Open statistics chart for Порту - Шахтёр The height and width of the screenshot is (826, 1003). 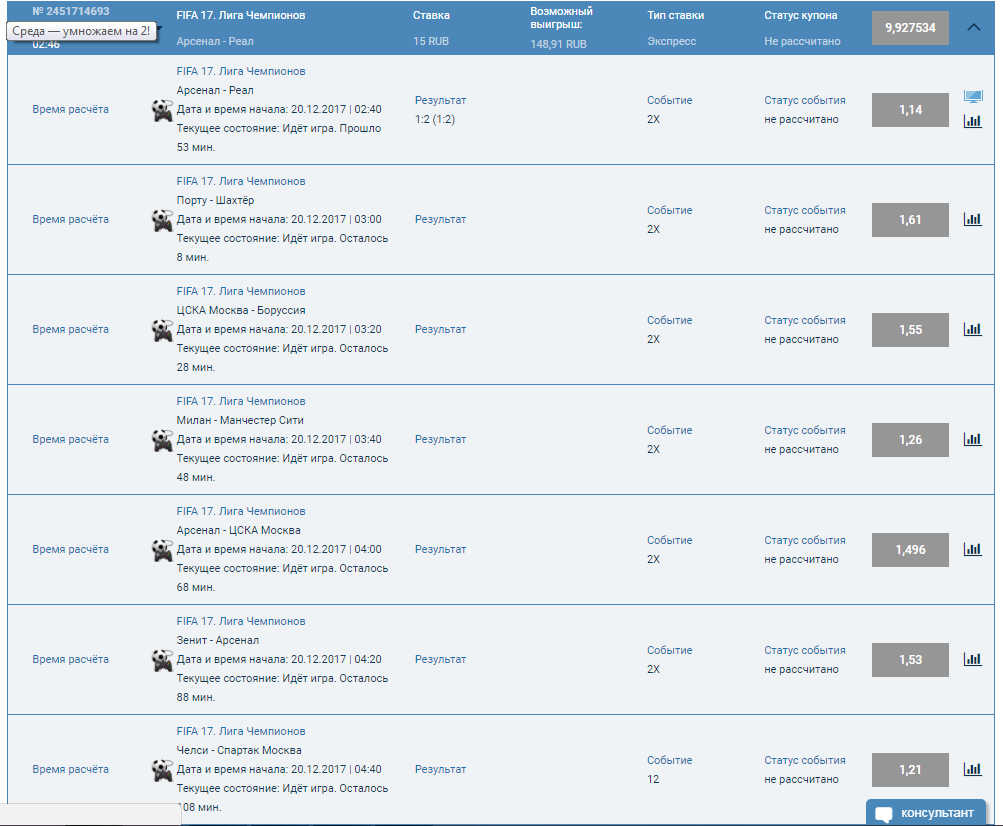tap(972, 219)
